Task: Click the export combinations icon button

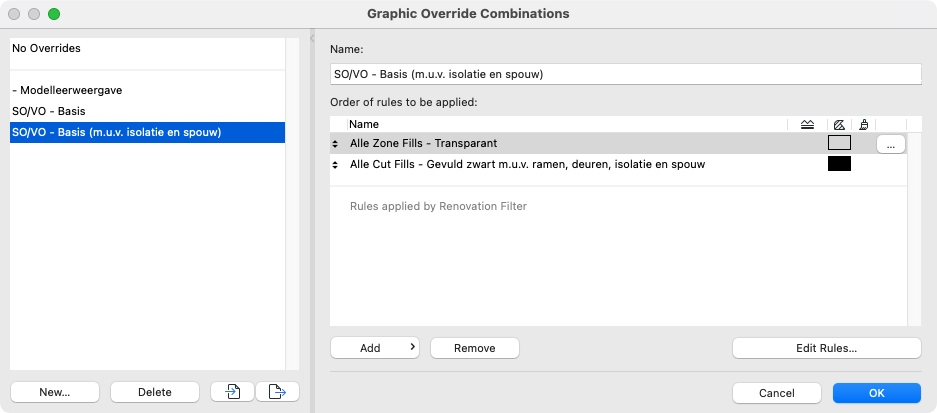Action: click(277, 392)
